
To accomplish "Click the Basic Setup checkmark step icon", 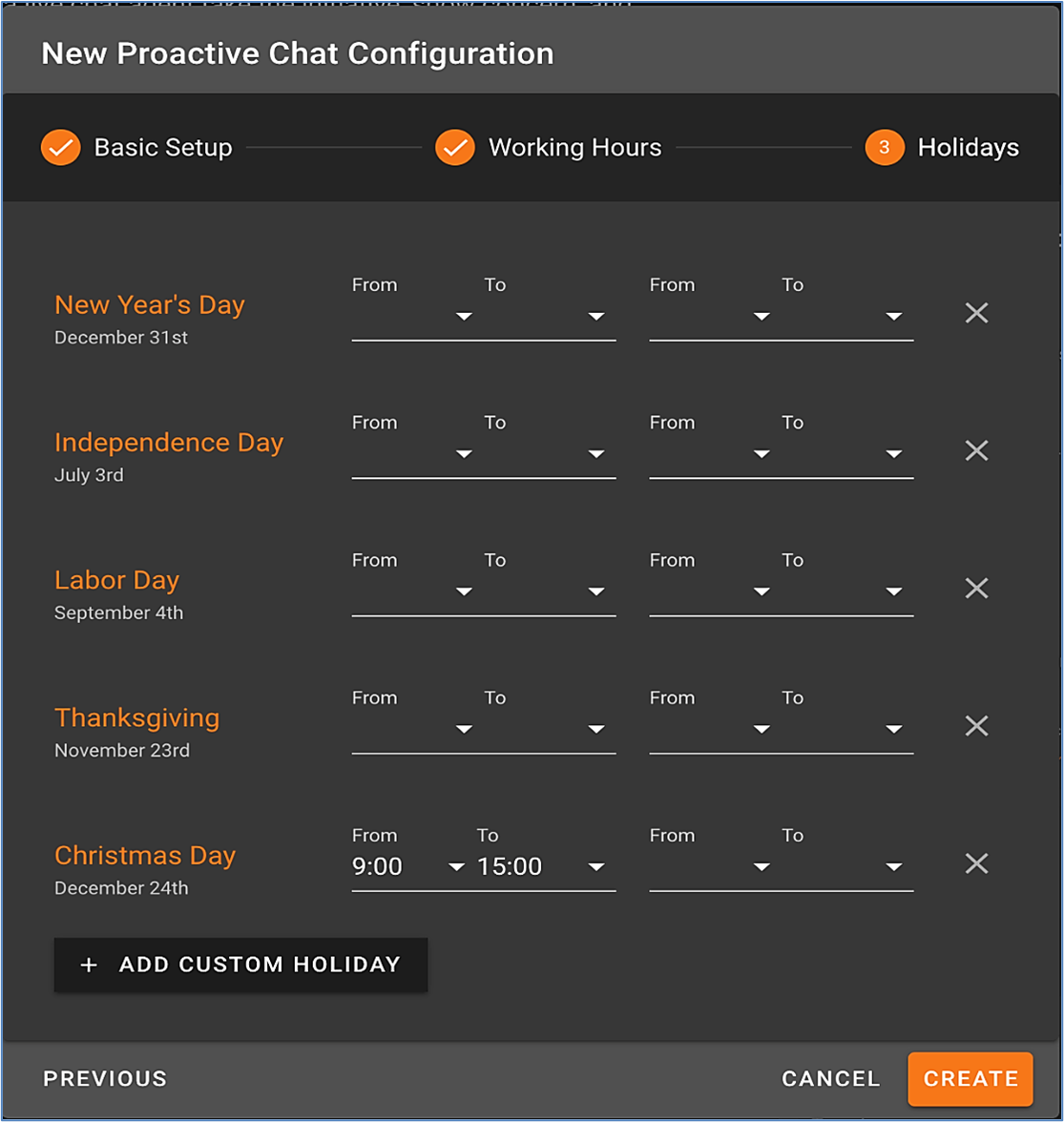I will (60, 148).
